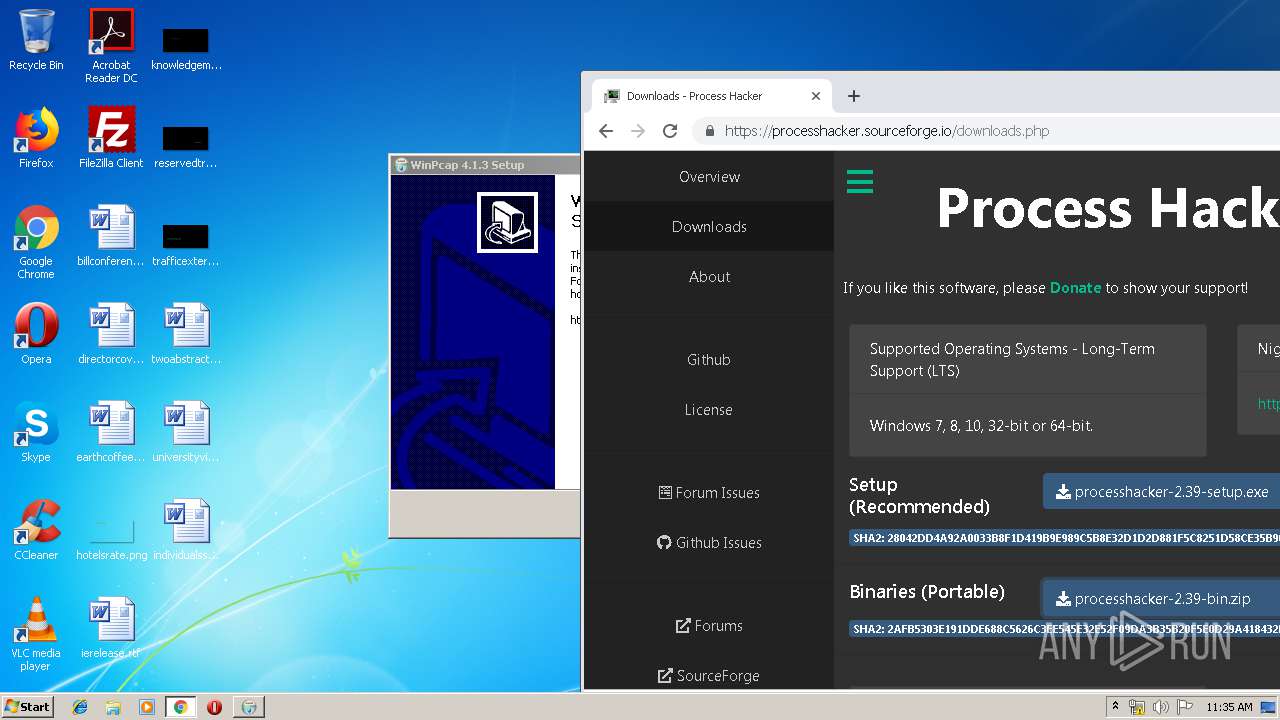
Task: Open the Opera taskbar button
Action: (214, 707)
